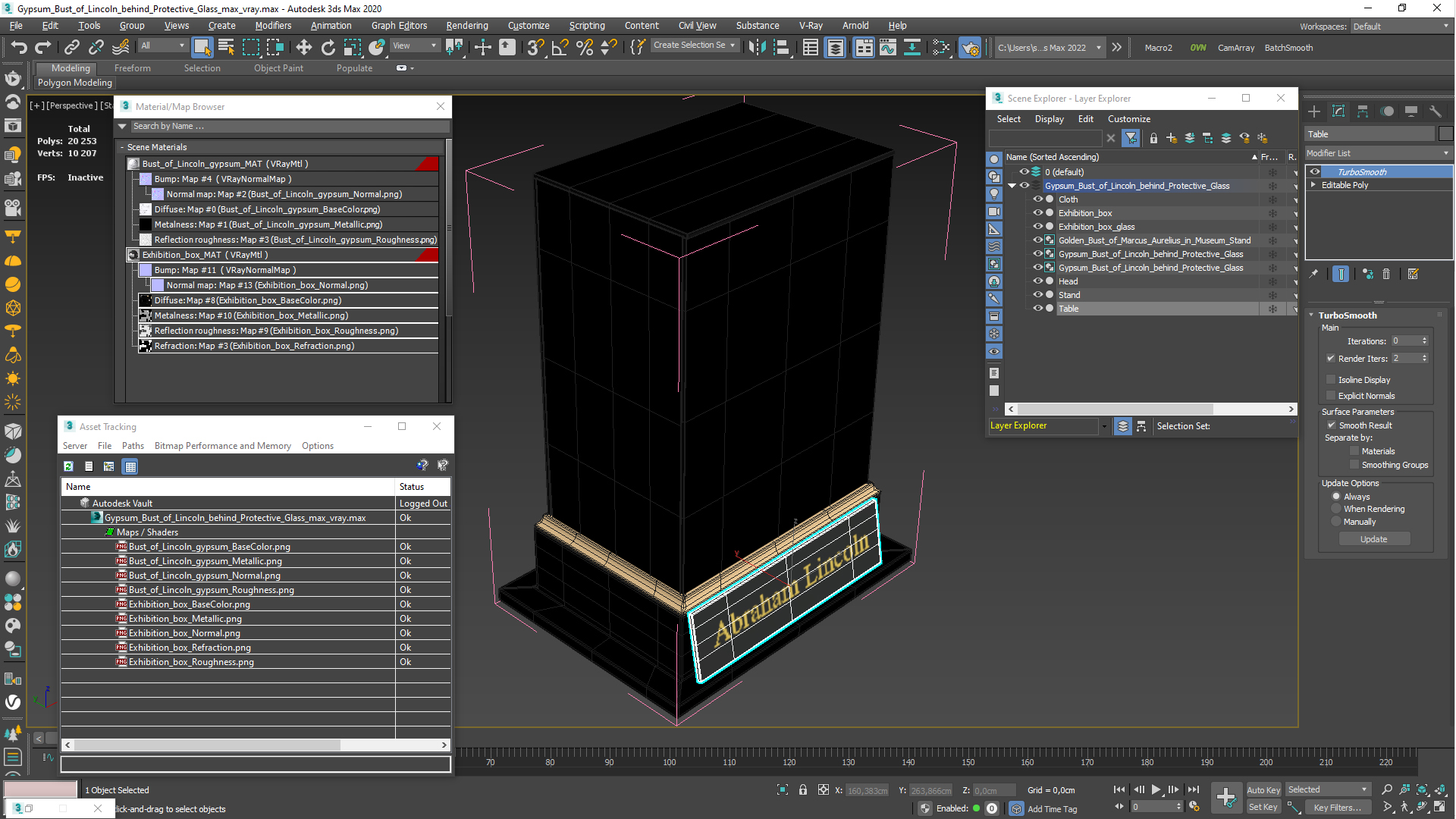Viewport: 1456px width, 819px height.
Task: Hide the Stand object via eye icon
Action: (x=1038, y=295)
